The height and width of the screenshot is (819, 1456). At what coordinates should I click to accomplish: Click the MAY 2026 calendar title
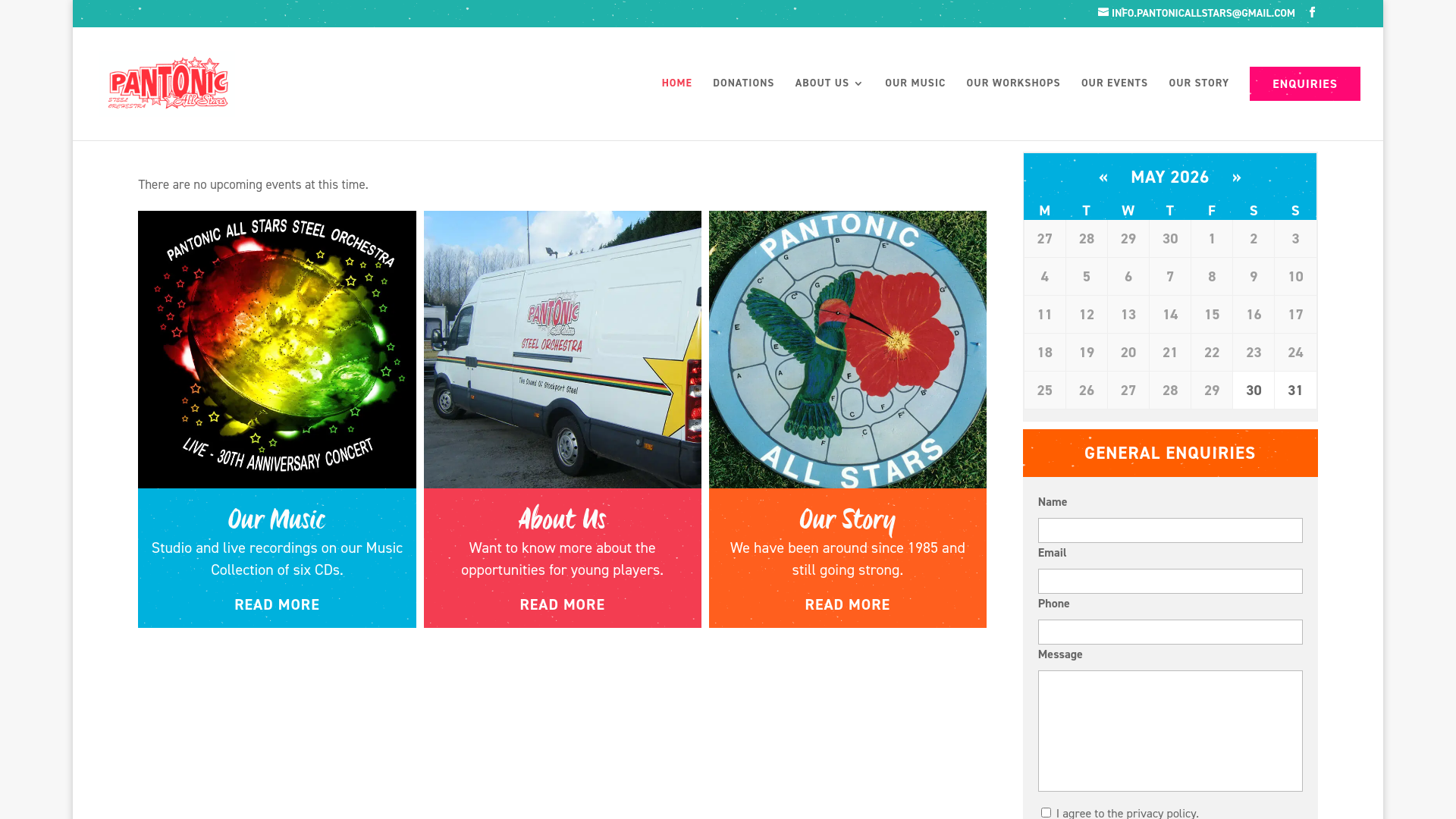pos(1169,177)
